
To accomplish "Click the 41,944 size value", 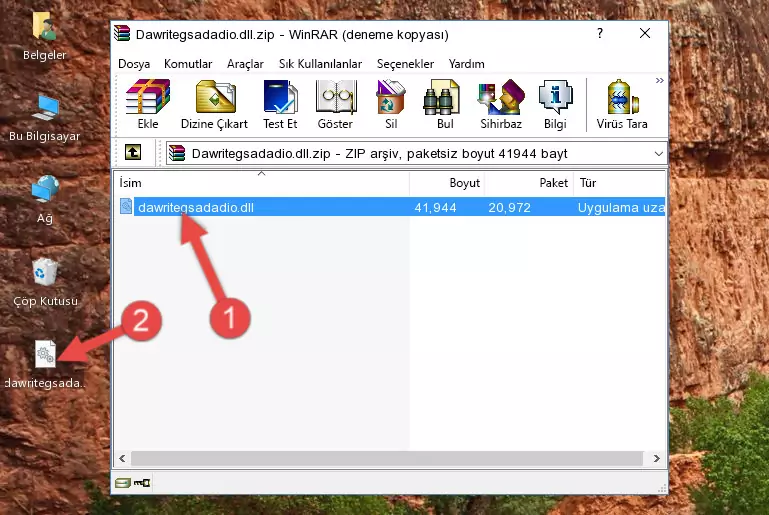I will tap(436, 207).
